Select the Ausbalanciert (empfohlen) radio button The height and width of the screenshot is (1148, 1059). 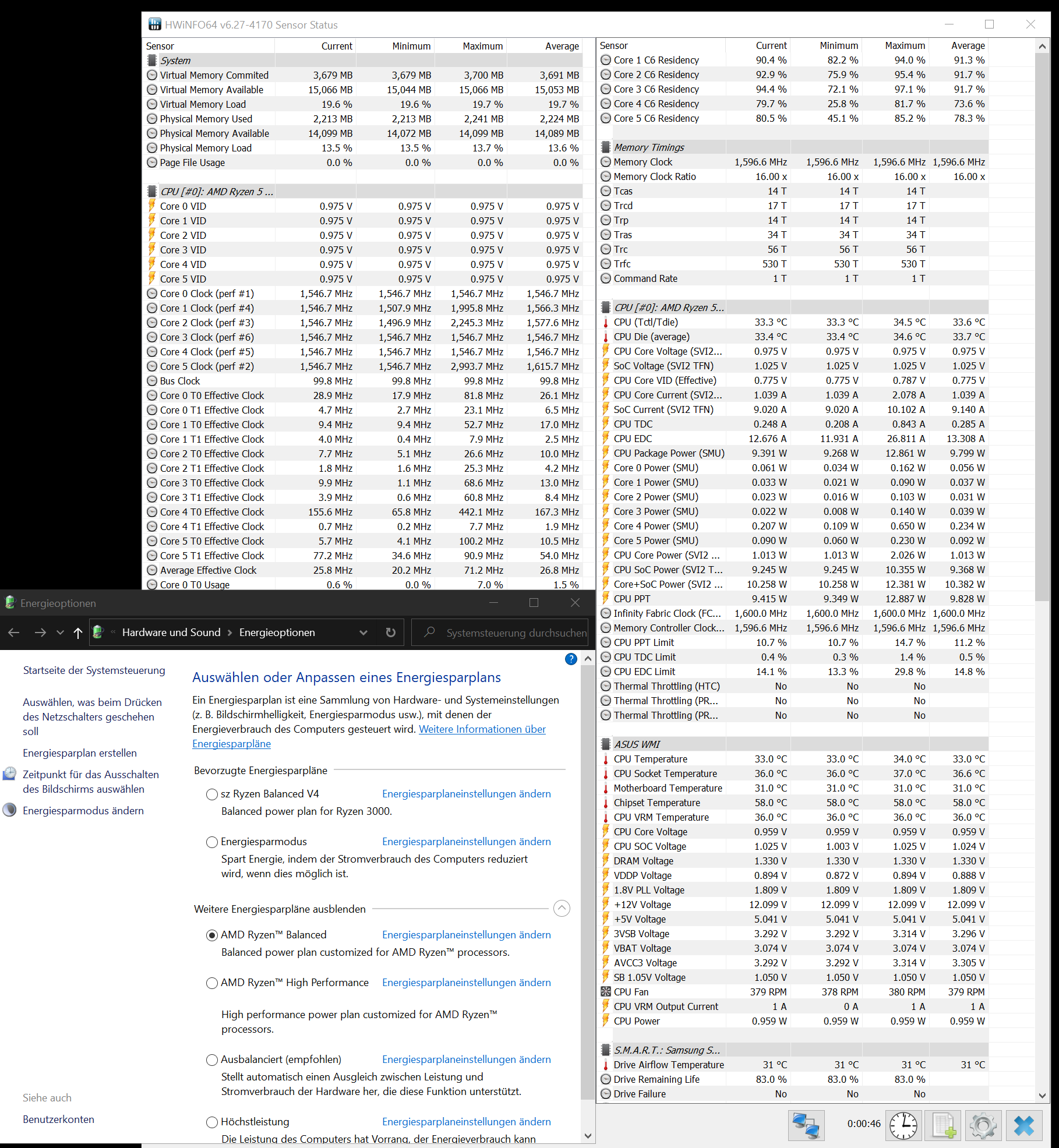pyautogui.click(x=212, y=1059)
